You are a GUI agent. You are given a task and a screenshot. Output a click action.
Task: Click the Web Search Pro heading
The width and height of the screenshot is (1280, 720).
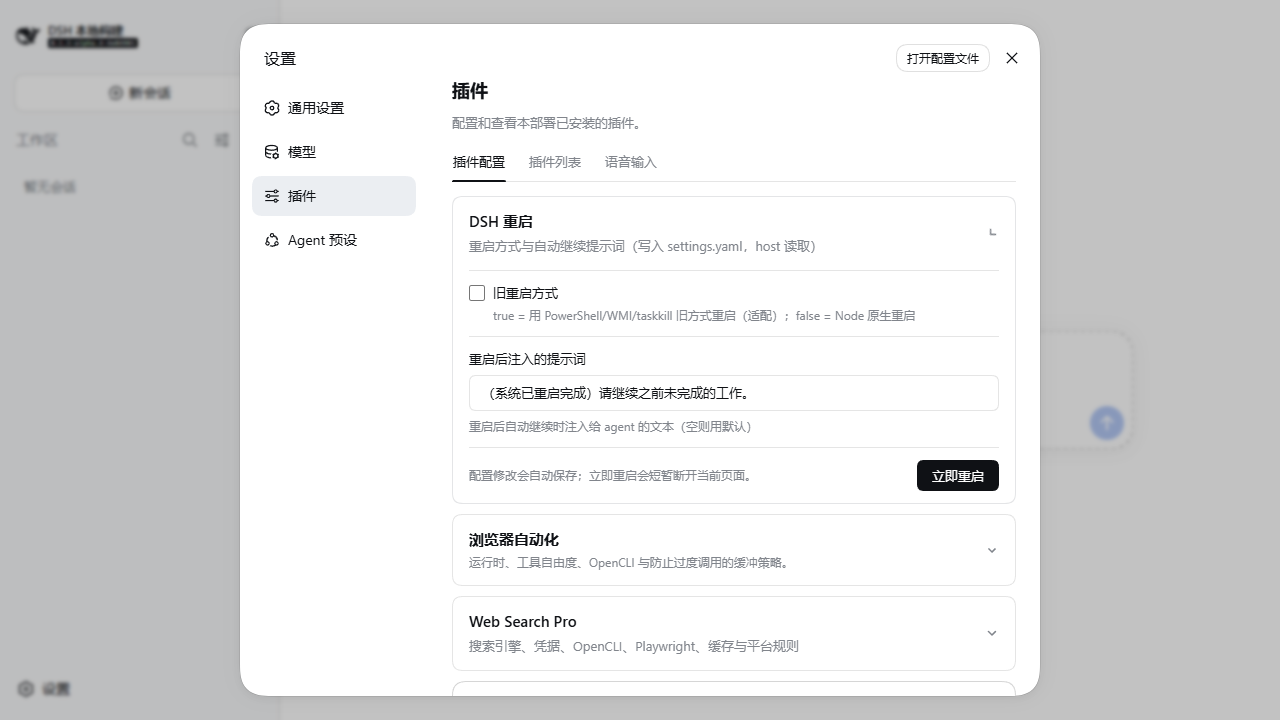coord(523,621)
